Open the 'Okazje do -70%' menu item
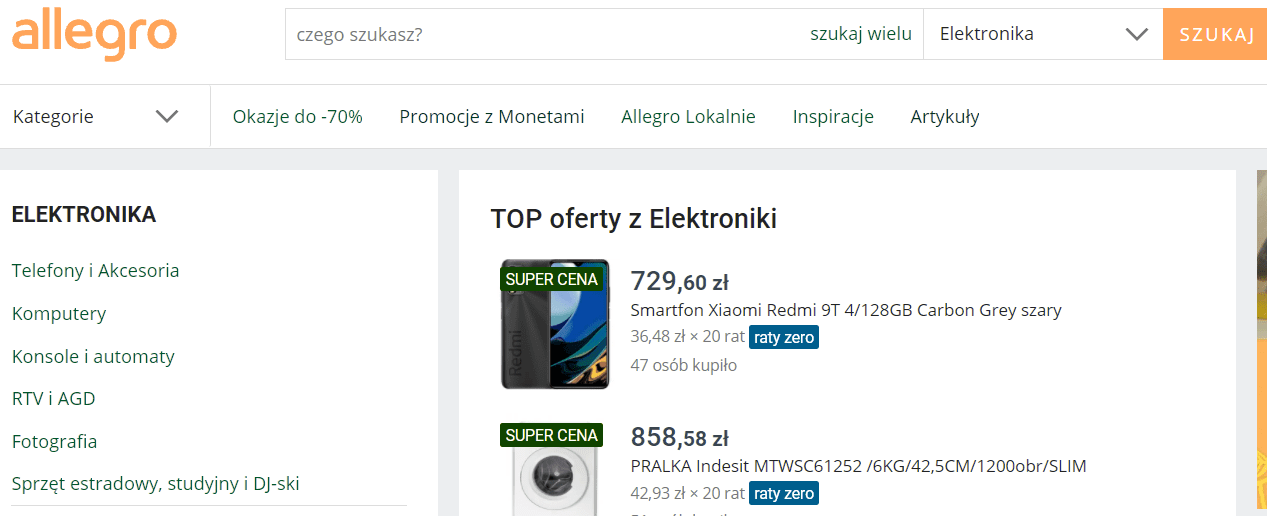Screen dimensions: 1267x516 [x=298, y=116]
